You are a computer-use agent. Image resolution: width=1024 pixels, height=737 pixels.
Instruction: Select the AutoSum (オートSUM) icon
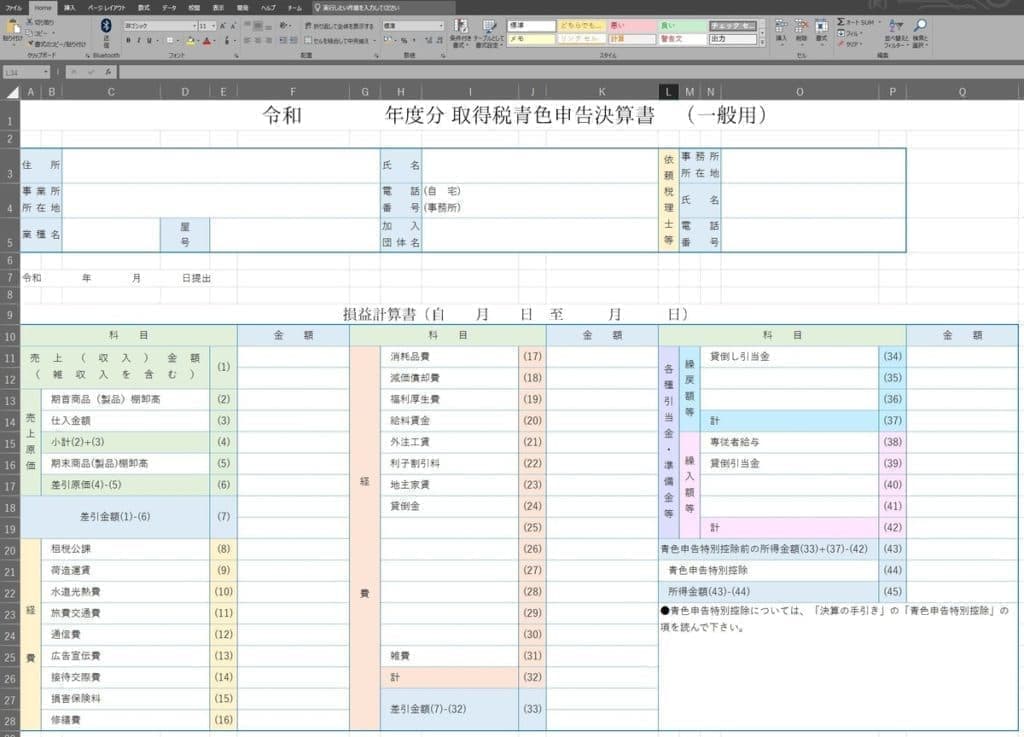840,21
